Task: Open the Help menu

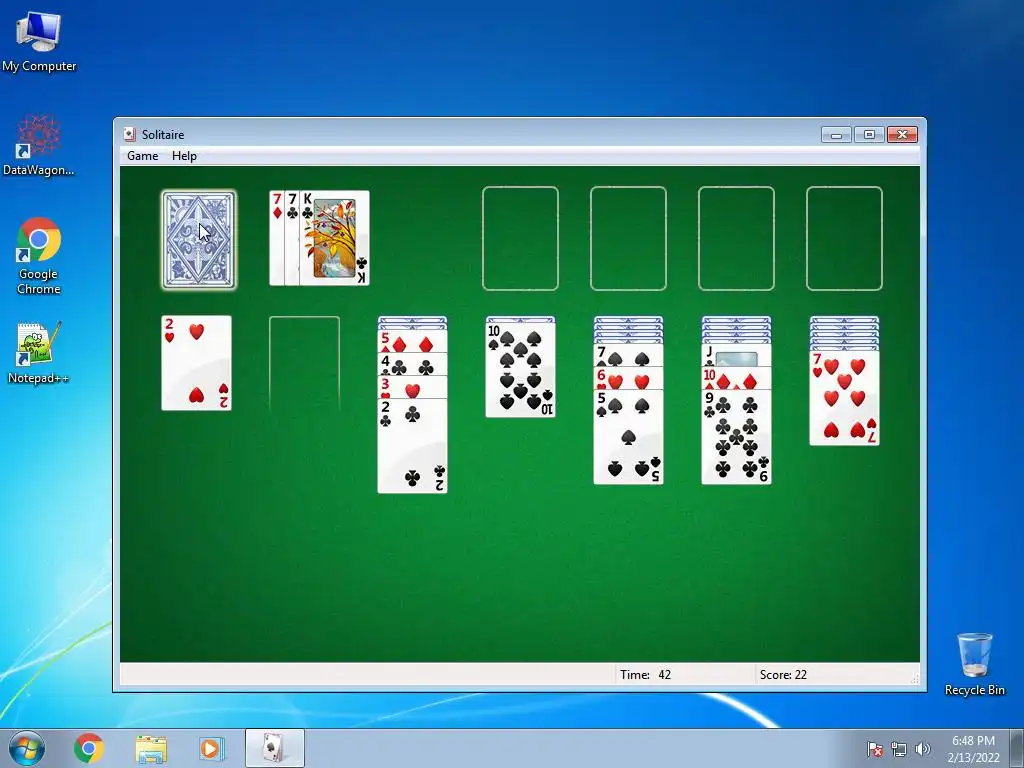Action: coord(184,156)
